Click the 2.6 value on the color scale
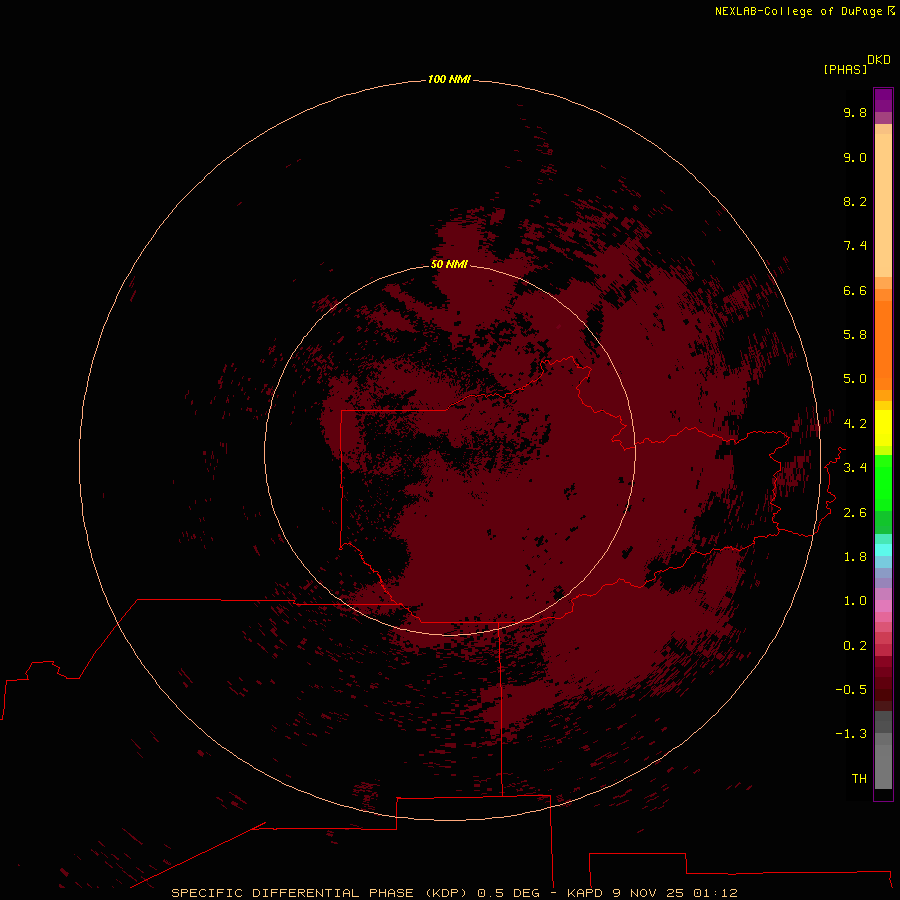Screen dimensions: 900x900 [x=855, y=513]
